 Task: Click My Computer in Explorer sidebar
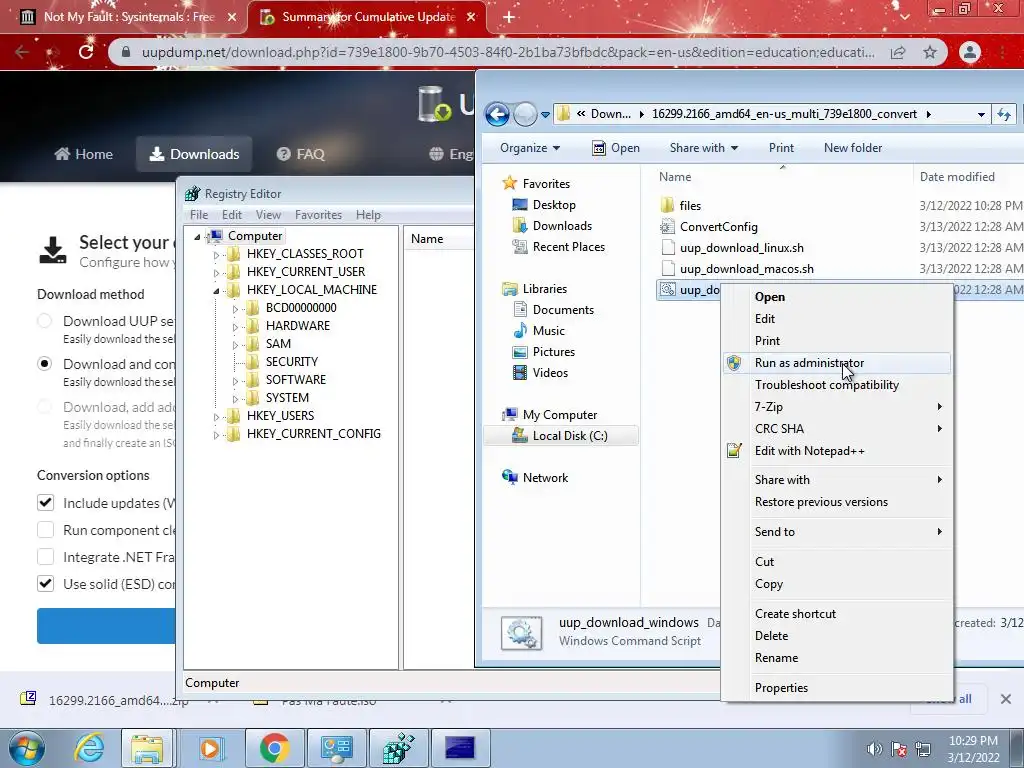(560, 415)
